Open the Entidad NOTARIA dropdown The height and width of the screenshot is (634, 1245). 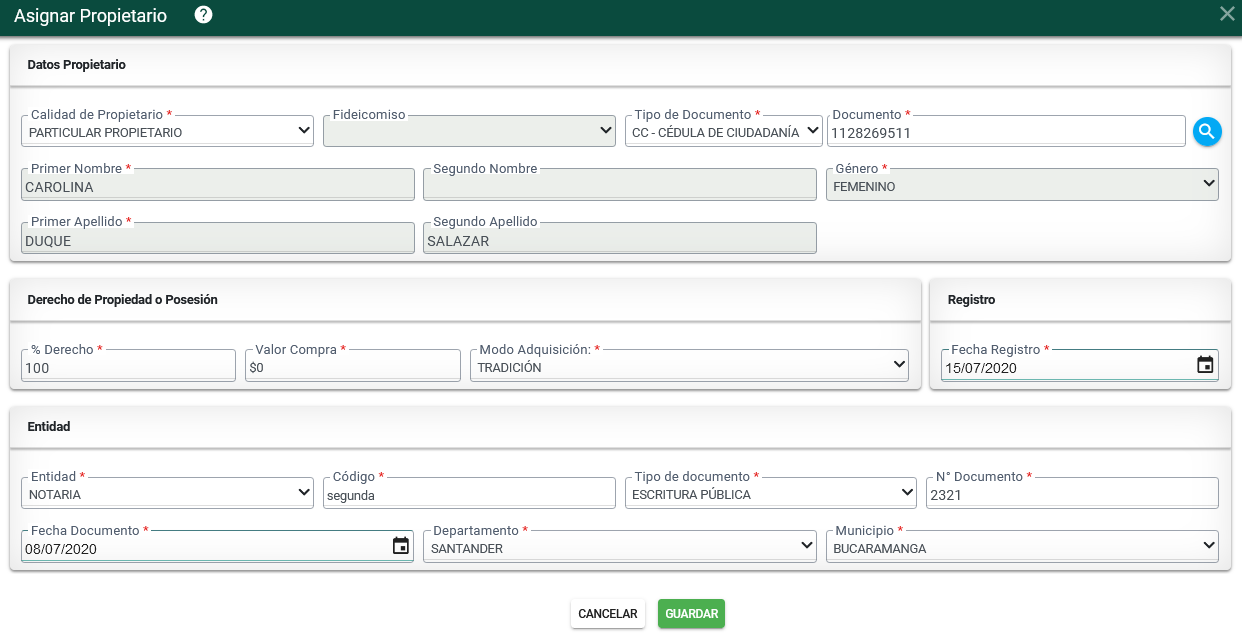(167, 493)
